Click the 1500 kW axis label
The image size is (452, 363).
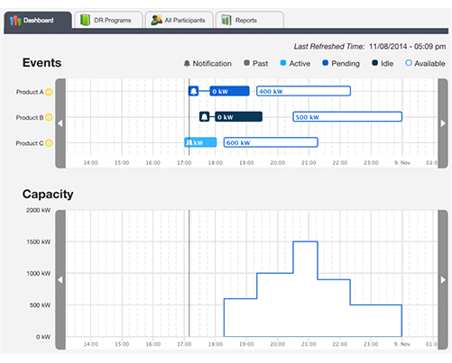pyautogui.click(x=39, y=242)
